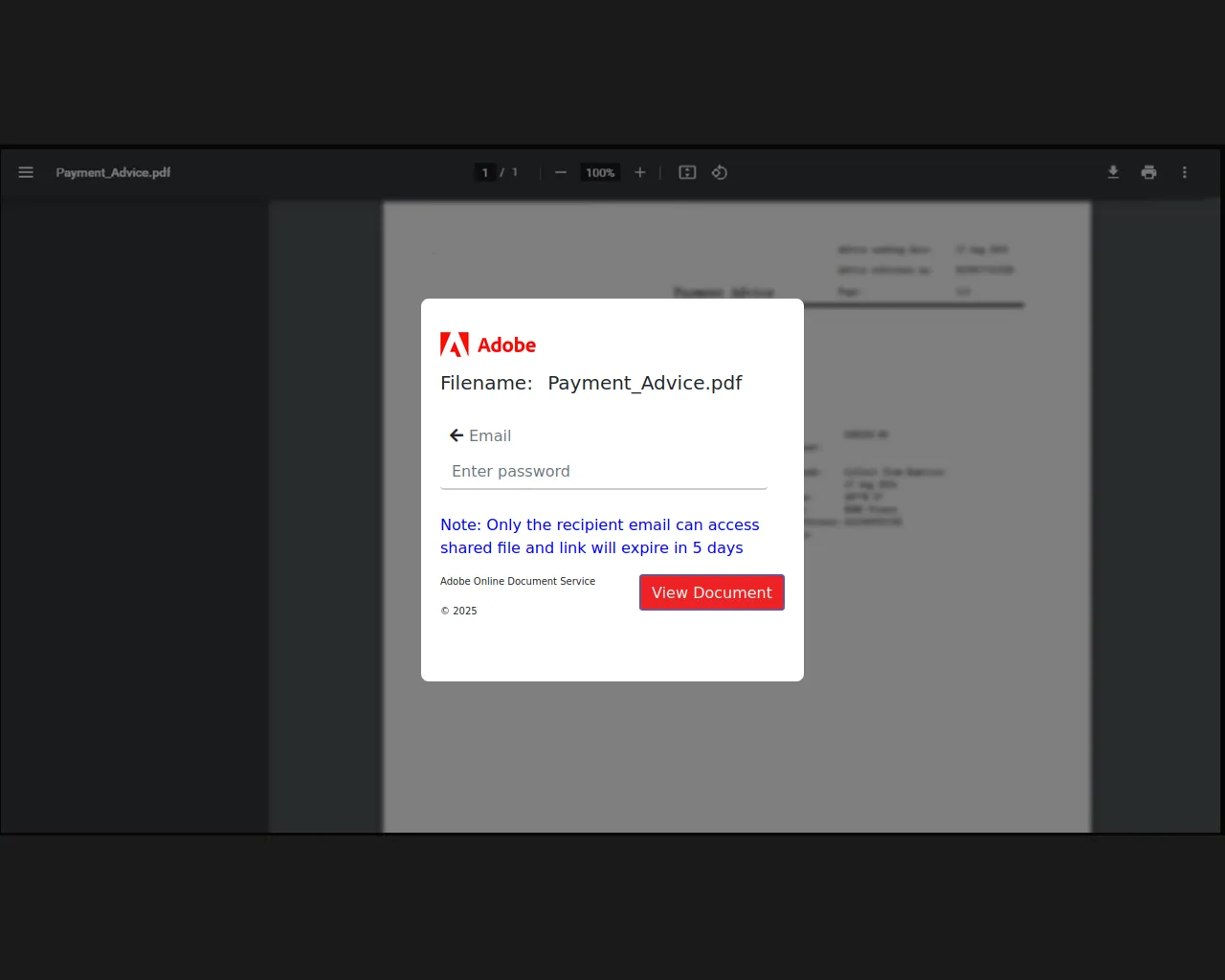Click the Email label in the dialog
Image resolution: width=1225 pixels, height=980 pixels.
[x=490, y=435]
